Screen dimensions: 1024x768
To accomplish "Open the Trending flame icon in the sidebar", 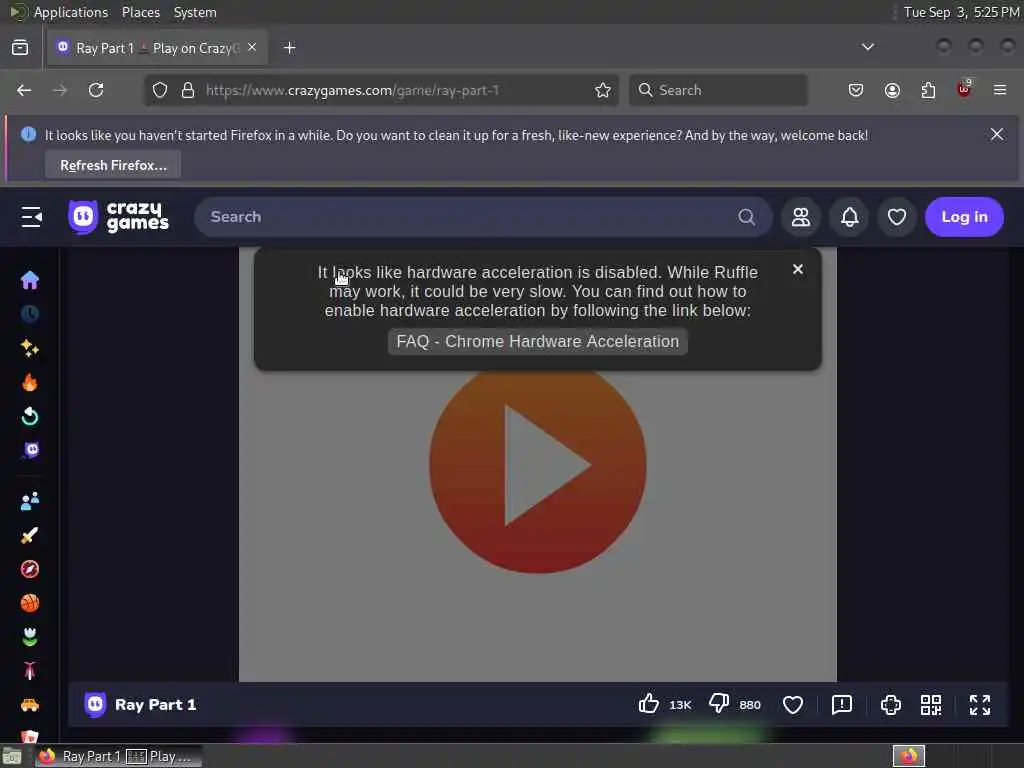I will coord(30,382).
